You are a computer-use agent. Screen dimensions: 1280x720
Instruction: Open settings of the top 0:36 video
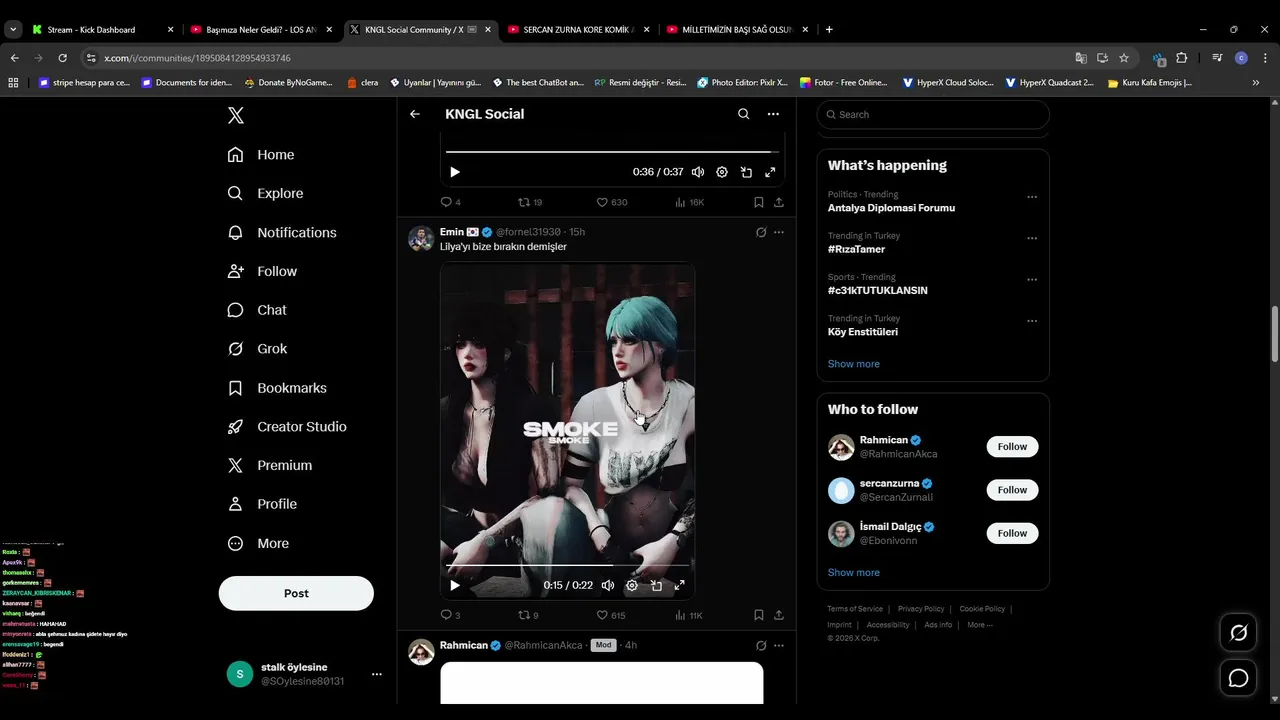(722, 172)
